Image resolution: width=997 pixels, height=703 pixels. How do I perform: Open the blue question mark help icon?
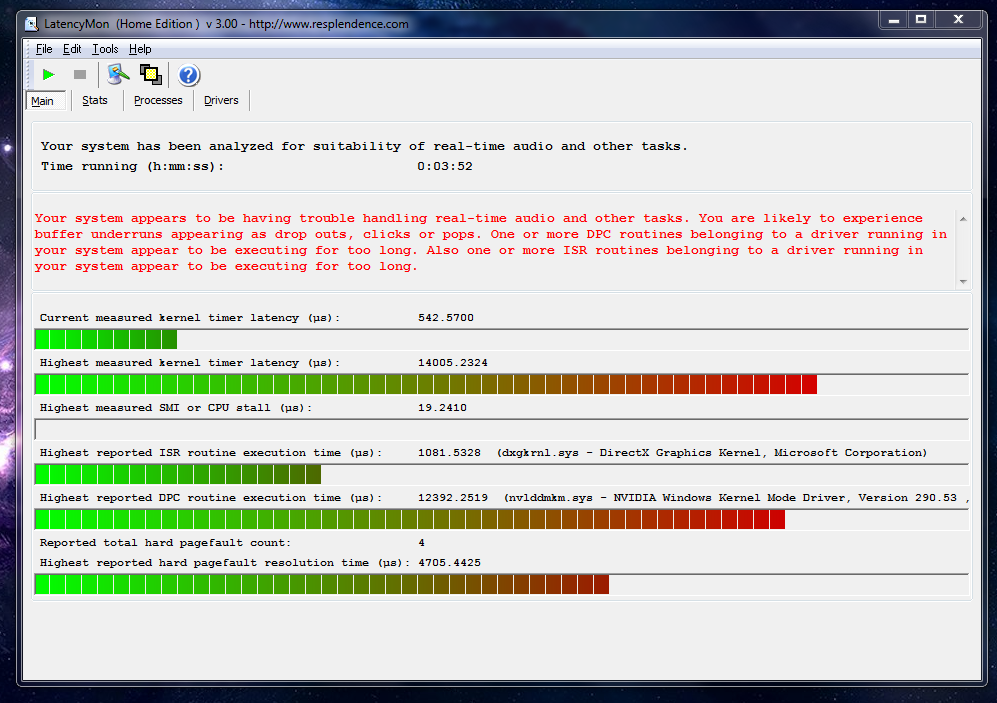(189, 75)
